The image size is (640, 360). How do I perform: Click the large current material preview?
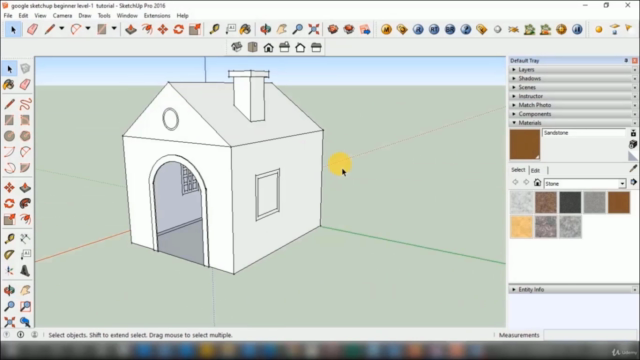[x=525, y=144]
